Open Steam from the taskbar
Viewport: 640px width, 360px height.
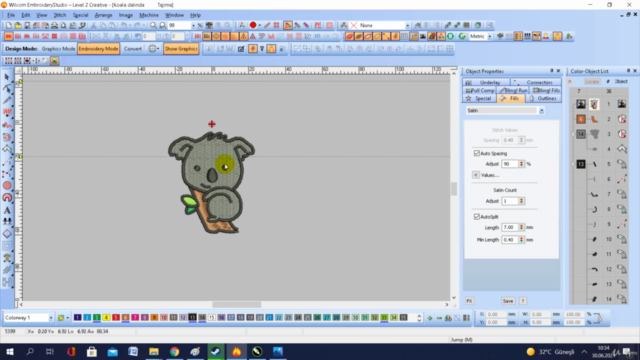coord(216,351)
